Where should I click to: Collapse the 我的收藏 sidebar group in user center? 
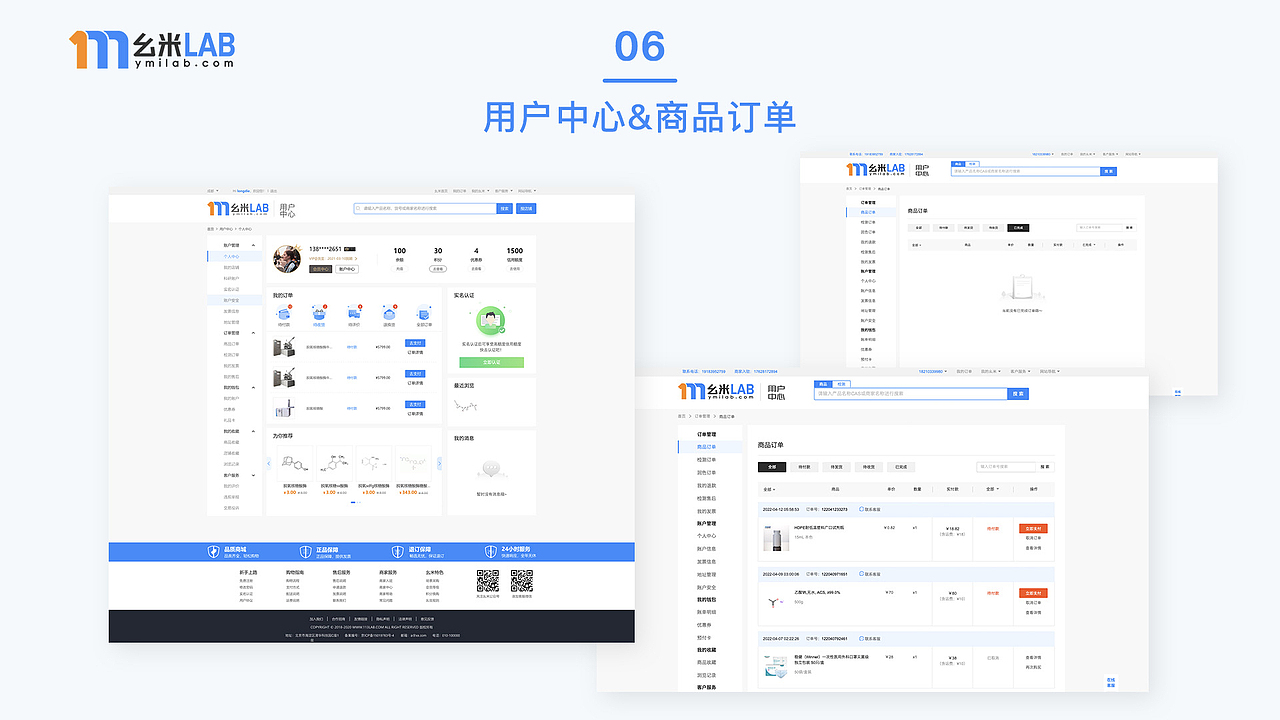coord(253,431)
